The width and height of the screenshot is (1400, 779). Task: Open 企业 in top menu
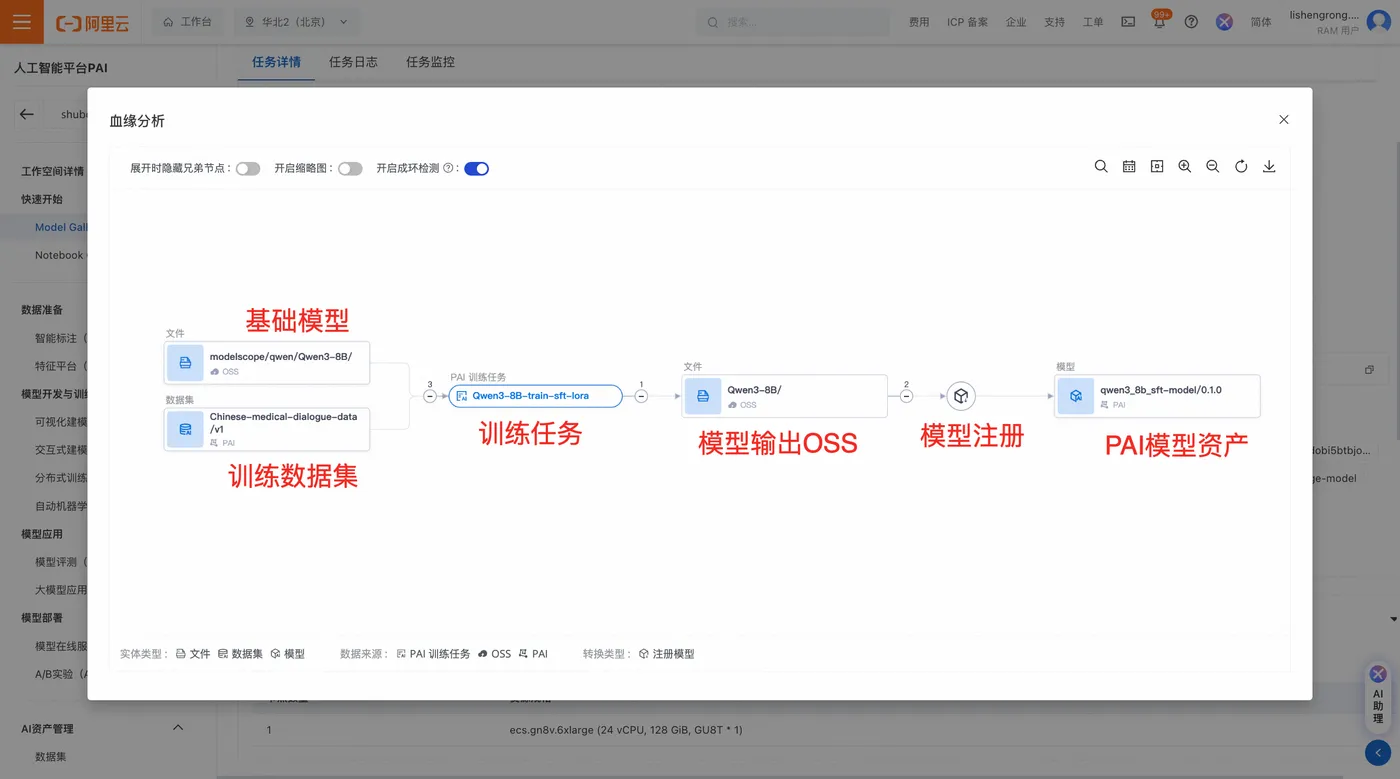[x=1016, y=22]
